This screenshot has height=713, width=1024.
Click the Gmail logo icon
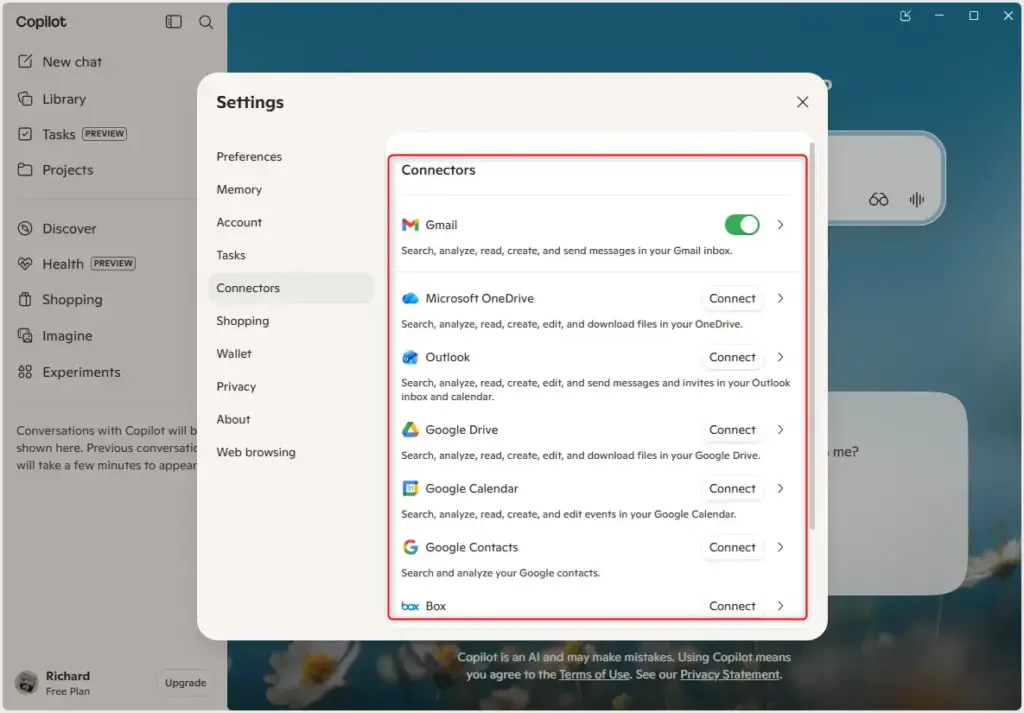pos(410,225)
